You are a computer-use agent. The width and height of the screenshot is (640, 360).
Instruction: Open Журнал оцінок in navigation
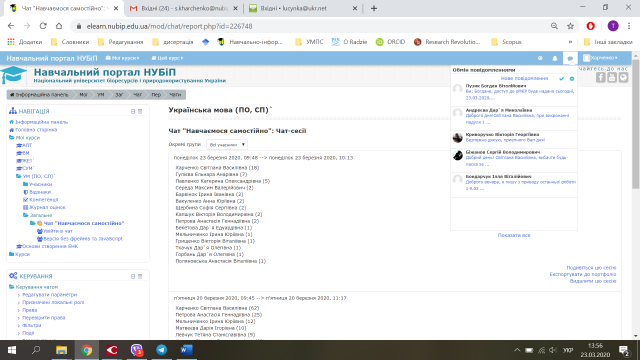tap(47, 207)
